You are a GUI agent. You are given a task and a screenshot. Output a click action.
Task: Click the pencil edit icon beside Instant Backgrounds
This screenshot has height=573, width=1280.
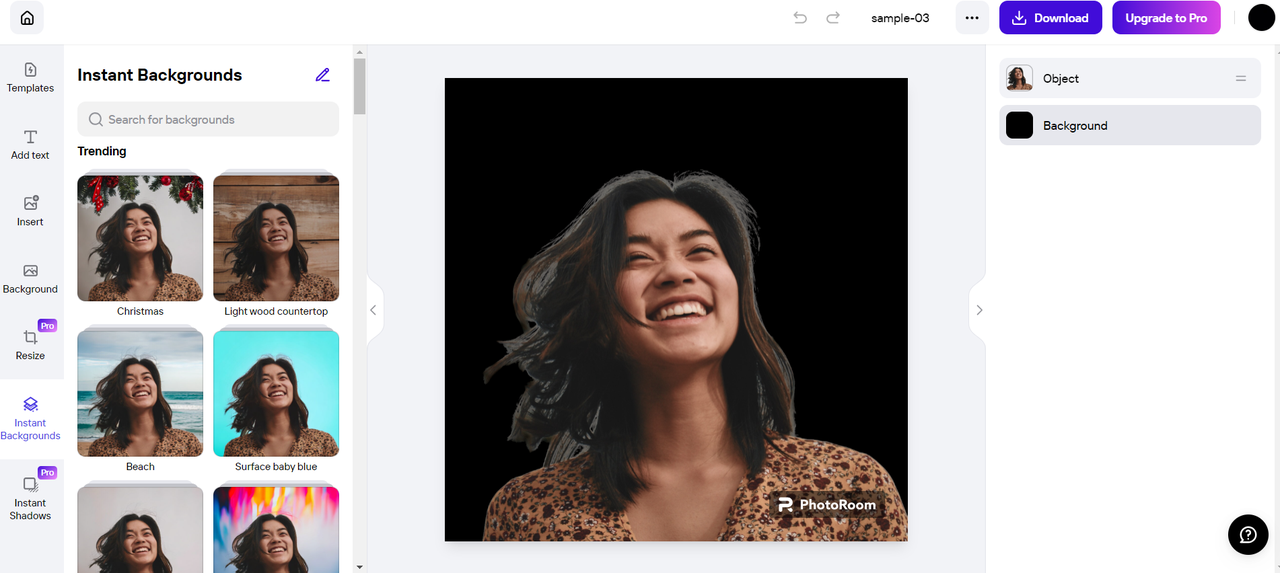tap(322, 75)
